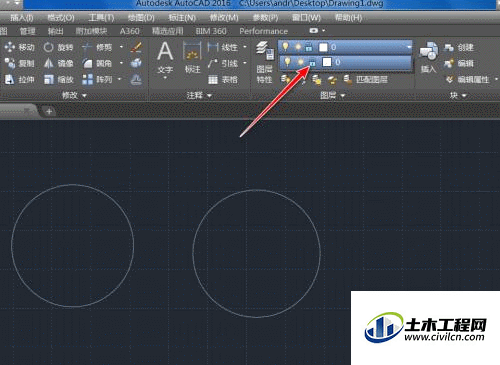Click the Create block (创建) tool
Screen dimensions: 500x365
(459, 47)
